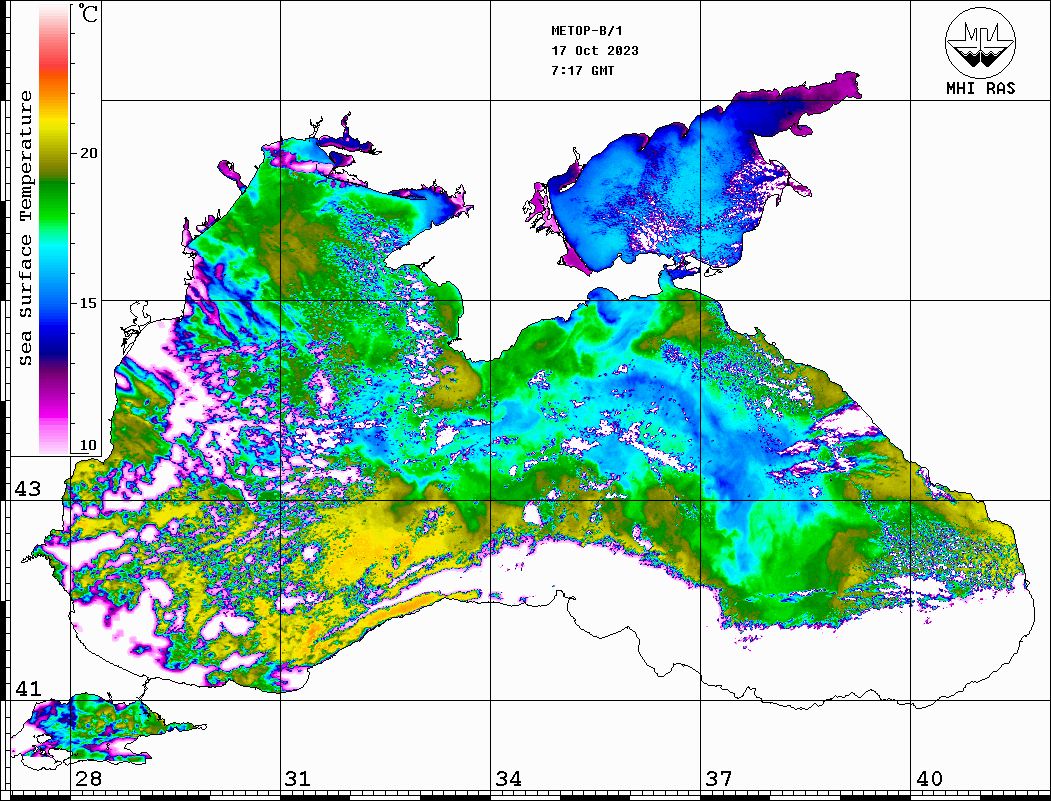1051x801 pixels.
Task: Click longitude label '37'
Action: [719, 779]
